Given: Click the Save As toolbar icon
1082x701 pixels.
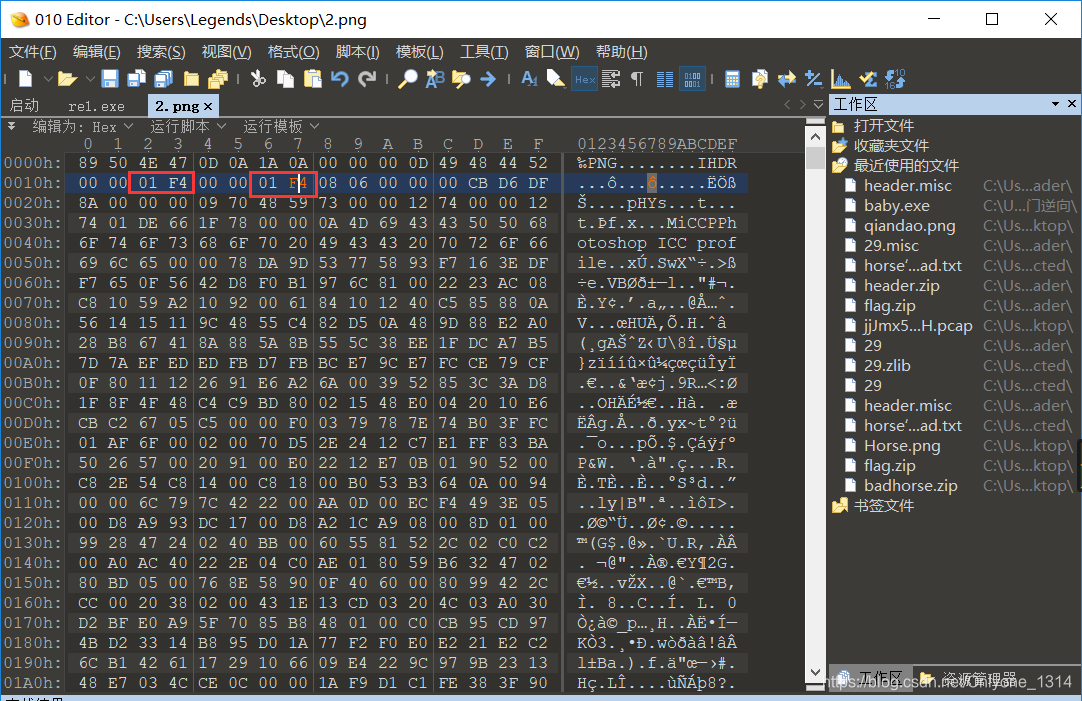Looking at the screenshot, I should click(x=137, y=79).
